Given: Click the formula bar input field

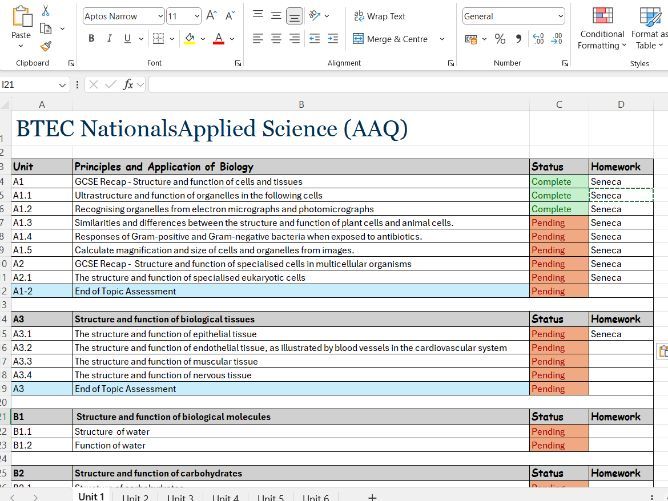Looking at the screenshot, I should point(408,84).
